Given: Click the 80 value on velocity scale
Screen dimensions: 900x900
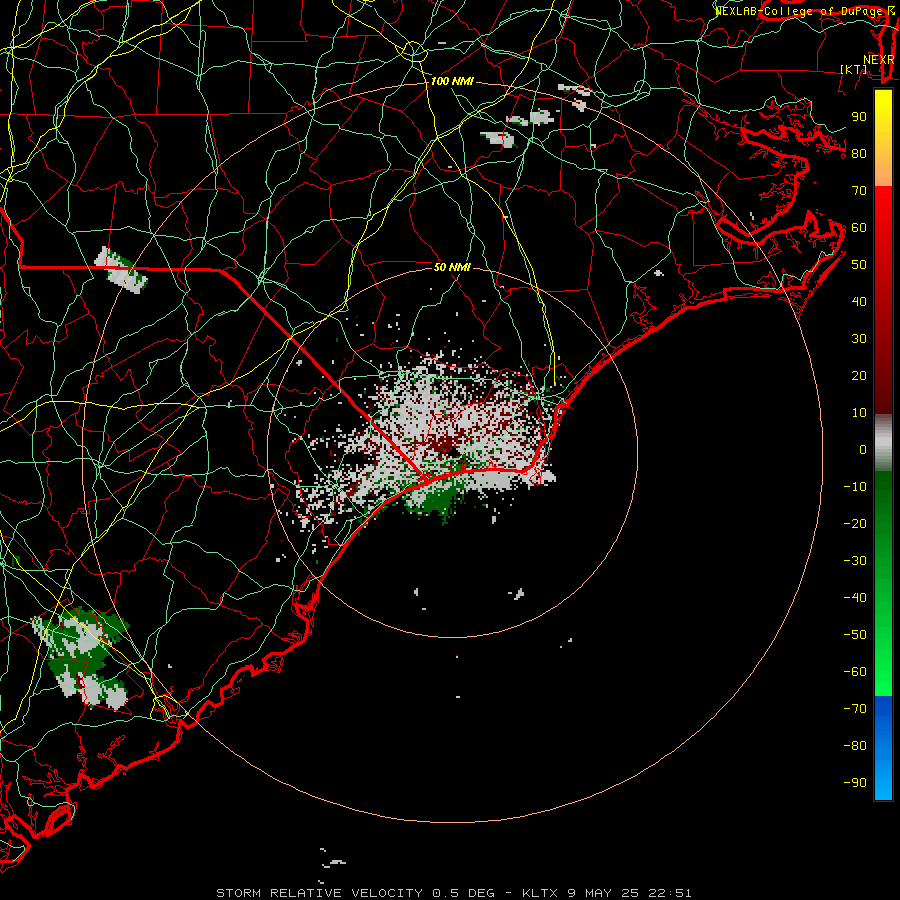Looking at the screenshot, I should point(859,154).
